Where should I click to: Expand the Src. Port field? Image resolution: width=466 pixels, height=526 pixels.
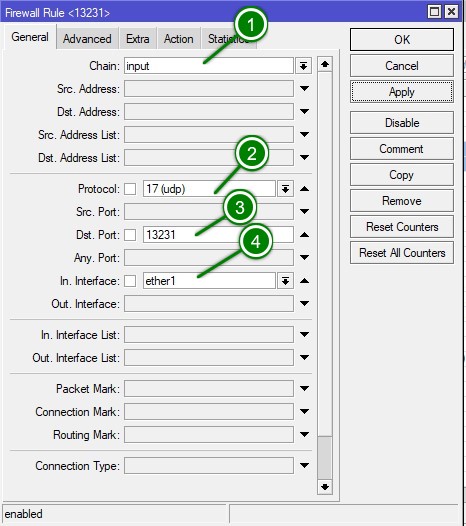(304, 212)
